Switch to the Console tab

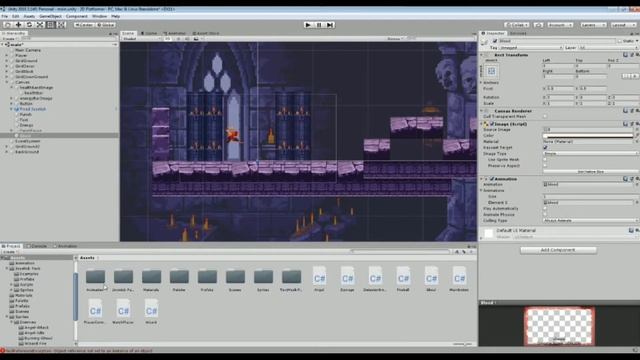37,246
